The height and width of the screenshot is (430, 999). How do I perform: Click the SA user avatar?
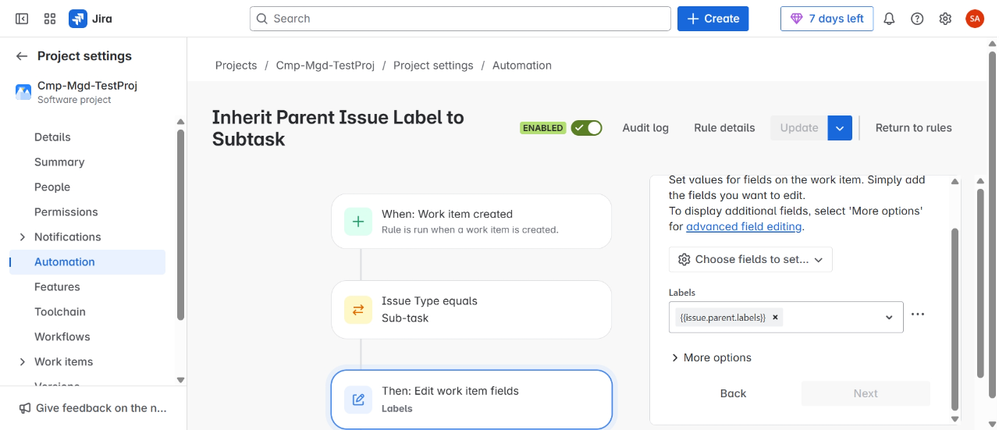tap(974, 19)
